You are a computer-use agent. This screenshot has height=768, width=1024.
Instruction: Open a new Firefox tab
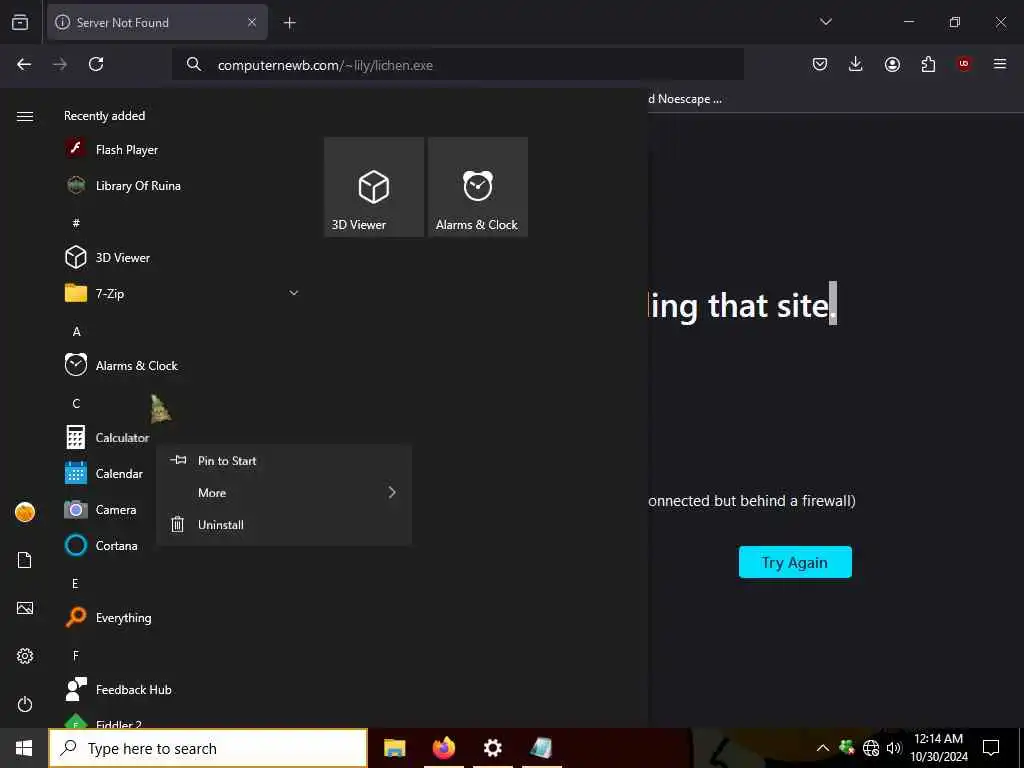point(289,23)
